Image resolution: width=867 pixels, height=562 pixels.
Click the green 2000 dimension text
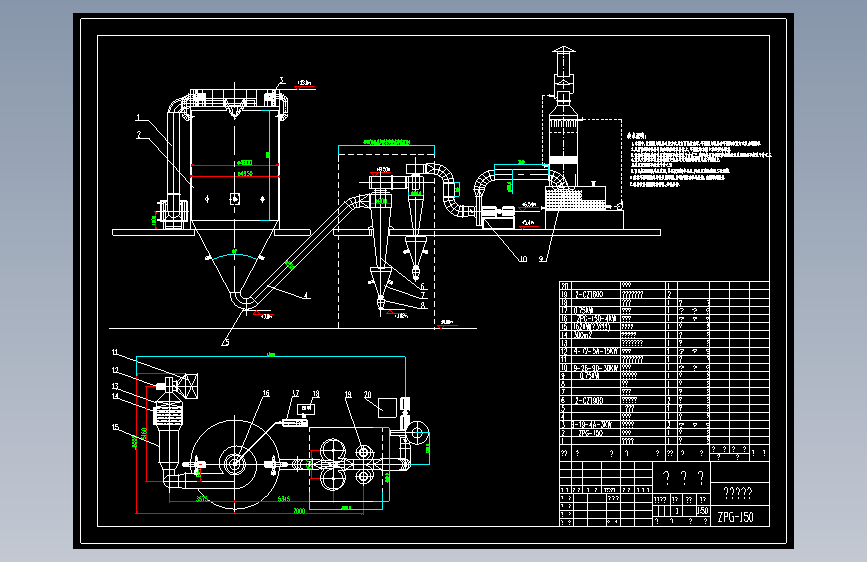pyautogui.click(x=299, y=511)
